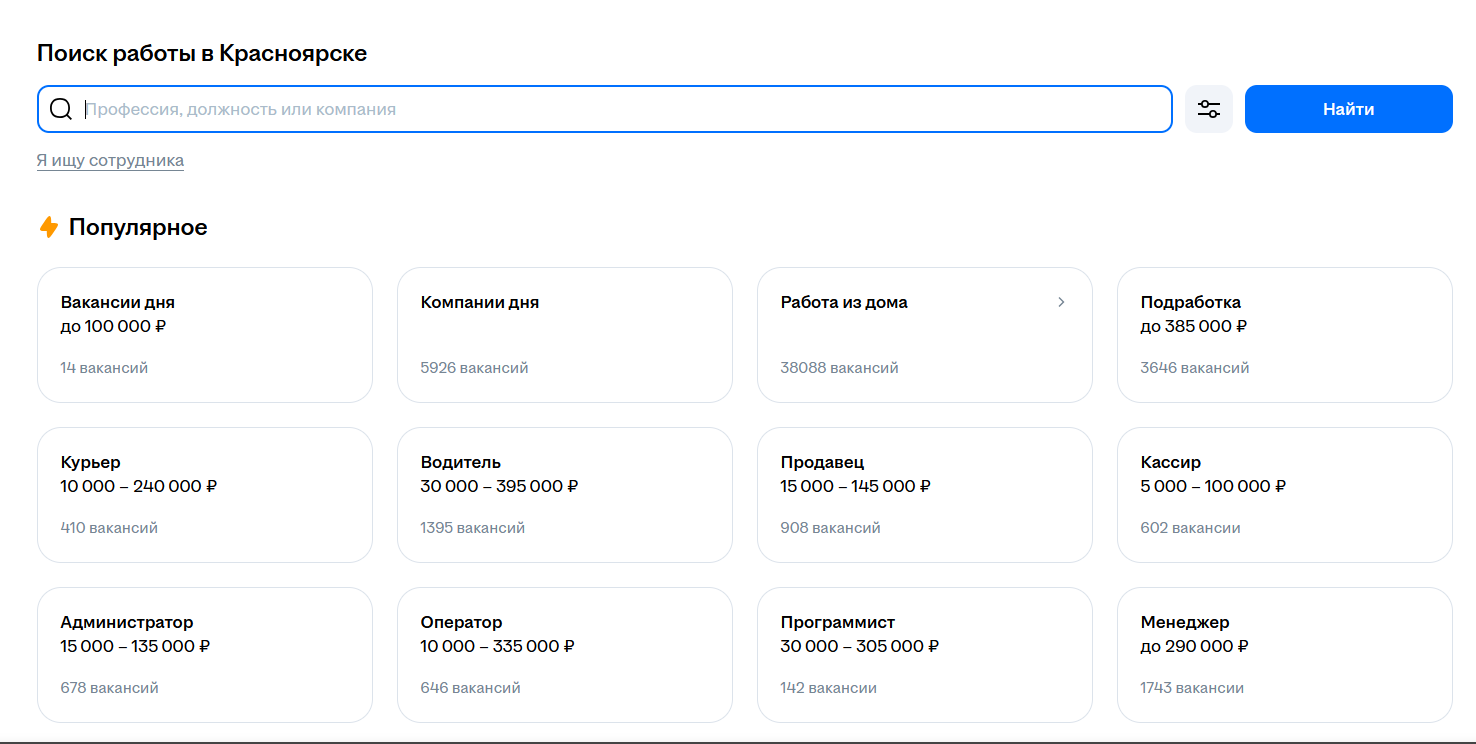Select the Оператор job category

[565, 655]
